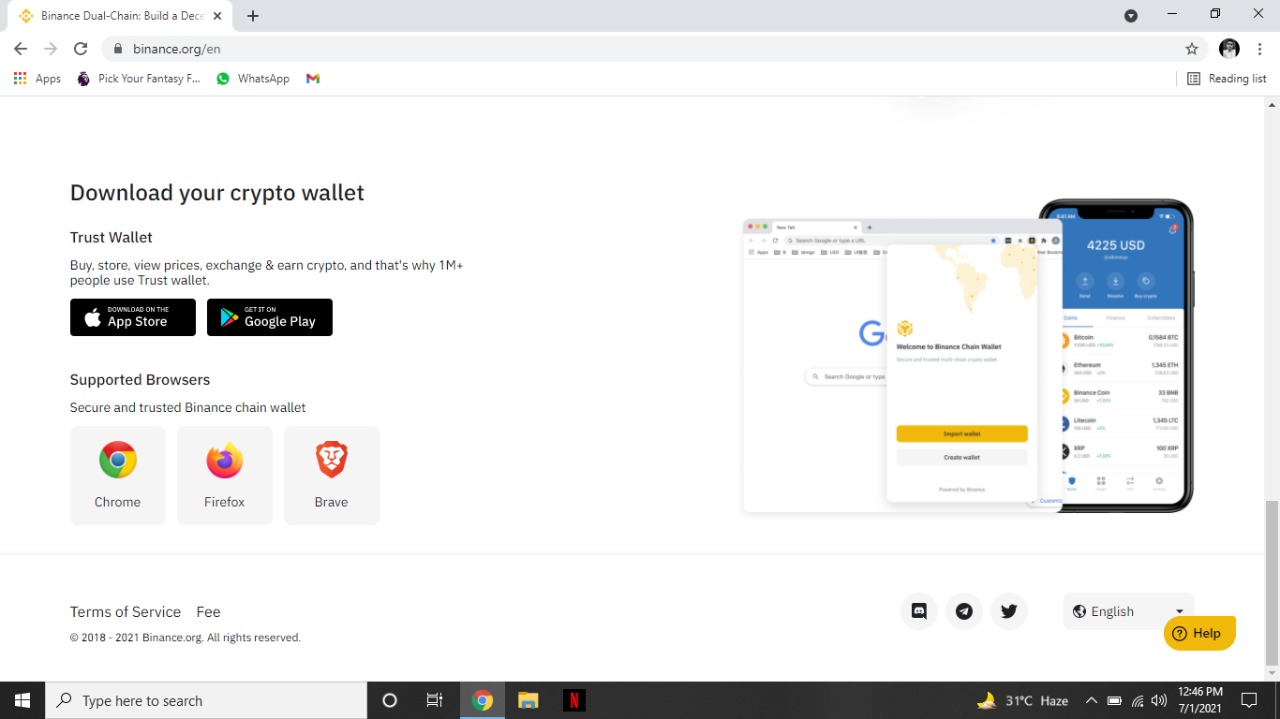The image size is (1280, 719).
Task: Open the yellow Help widget
Action: (x=1199, y=633)
